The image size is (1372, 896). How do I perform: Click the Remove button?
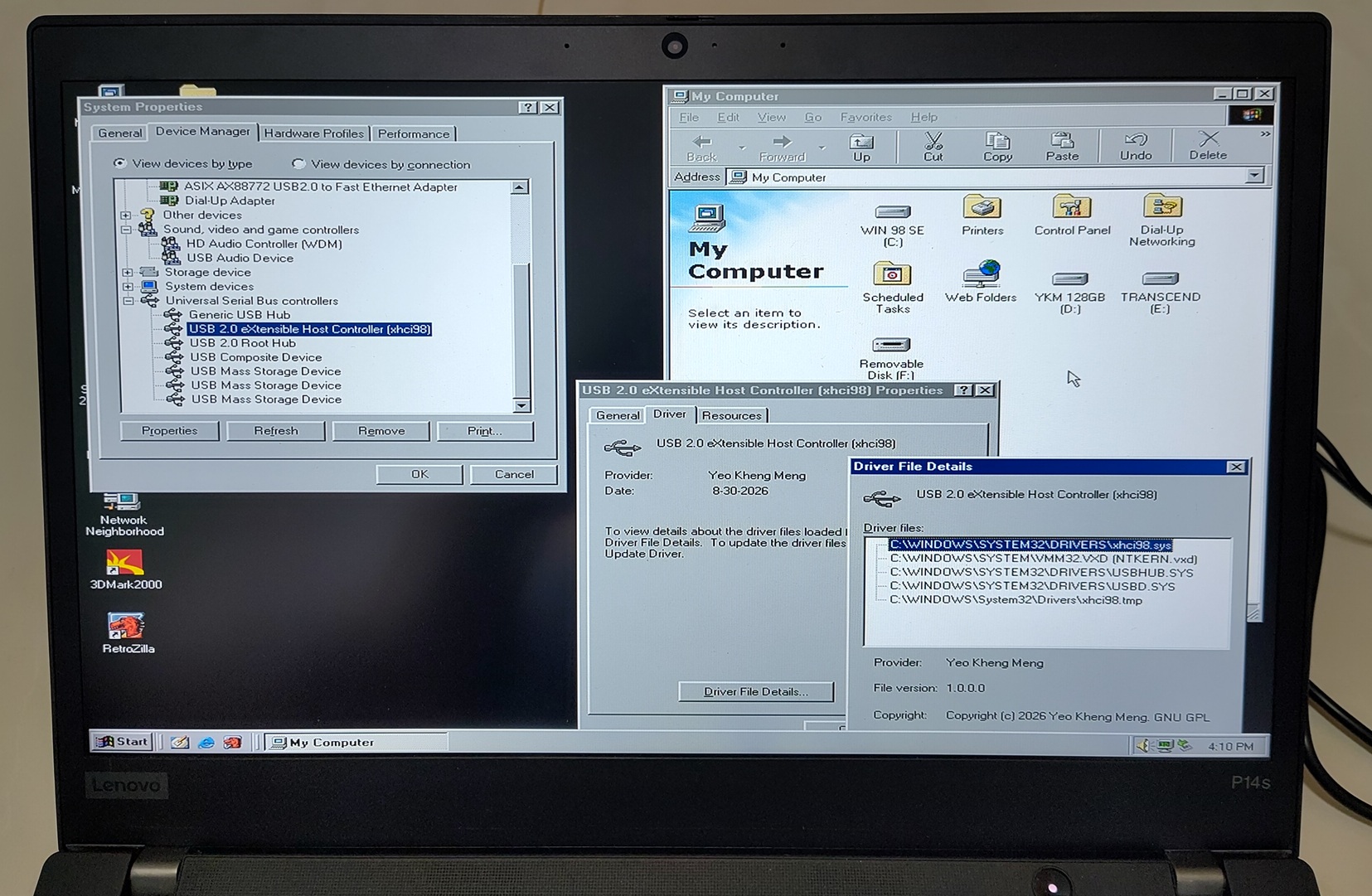pyautogui.click(x=381, y=431)
